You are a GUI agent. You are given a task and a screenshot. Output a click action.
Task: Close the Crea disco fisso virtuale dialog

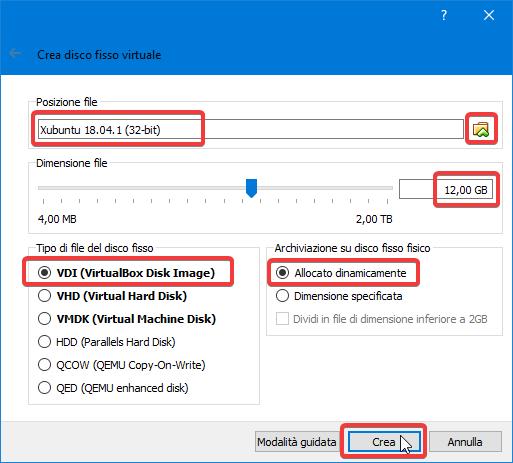point(489,15)
